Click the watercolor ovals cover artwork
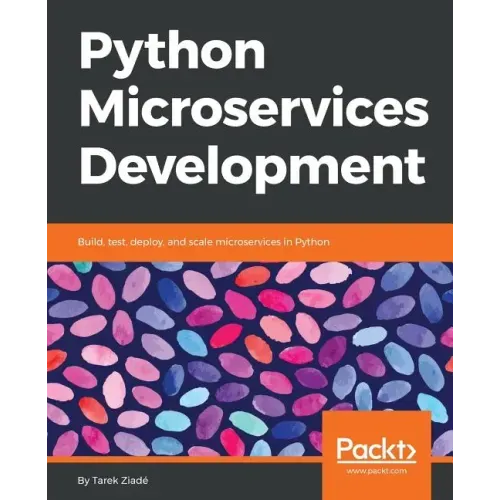500x500 pixels. click(x=250, y=359)
